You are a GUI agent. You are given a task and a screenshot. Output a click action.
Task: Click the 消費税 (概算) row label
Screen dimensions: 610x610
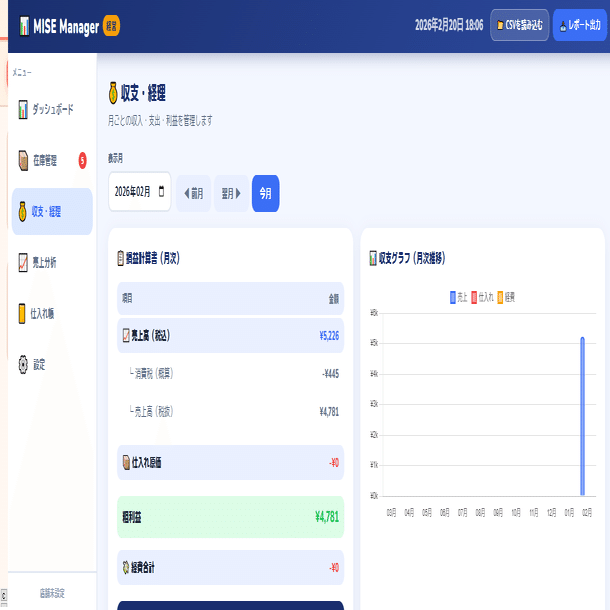(154, 373)
